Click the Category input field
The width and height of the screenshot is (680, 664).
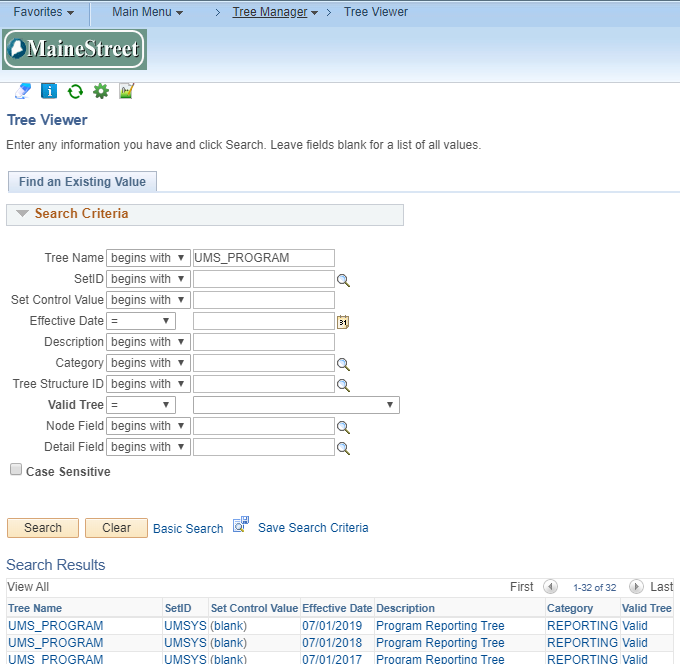[x=264, y=363]
